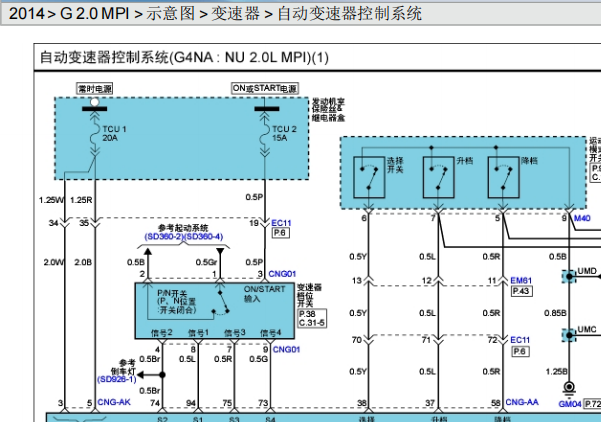Click the CNG-AK connector label
Screen dimensions: 601x422
(114, 402)
